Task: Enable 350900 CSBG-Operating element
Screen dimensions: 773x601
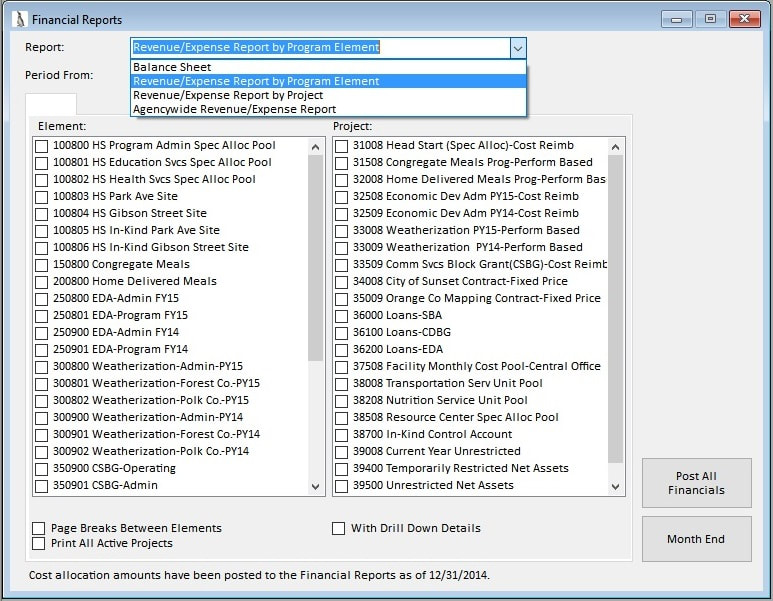Action: (x=41, y=469)
